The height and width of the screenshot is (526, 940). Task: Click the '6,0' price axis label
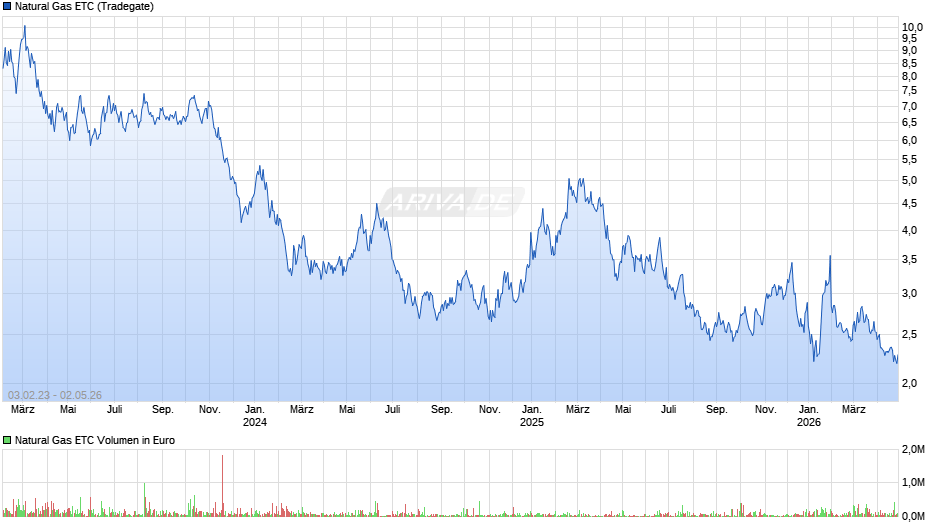[909, 140]
